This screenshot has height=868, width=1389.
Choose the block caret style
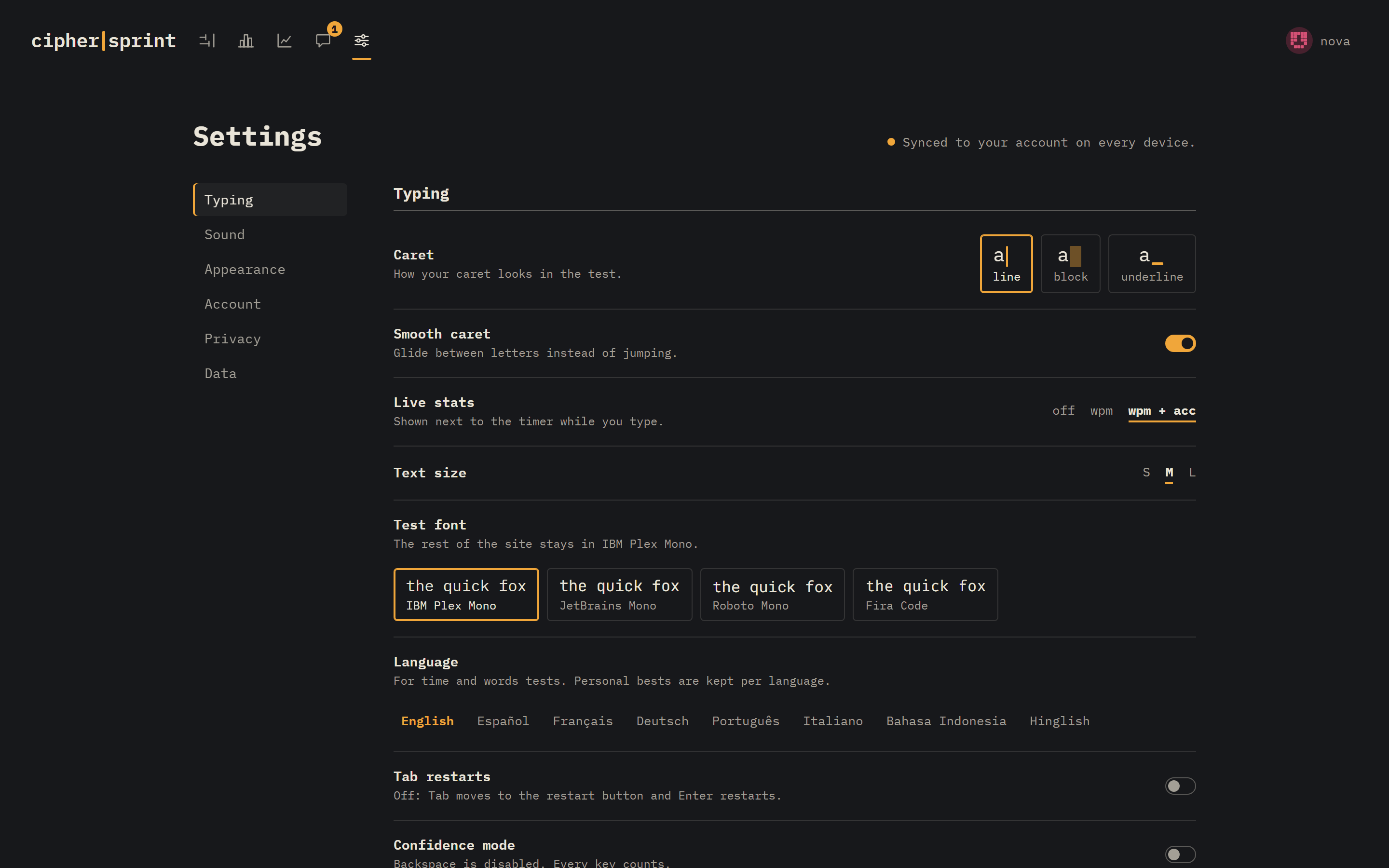pos(1071,263)
